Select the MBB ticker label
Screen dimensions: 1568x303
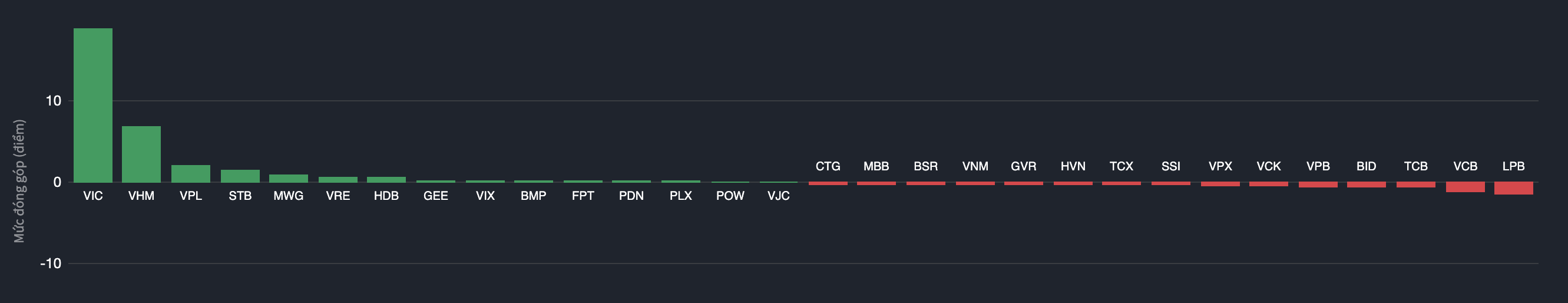click(x=876, y=166)
